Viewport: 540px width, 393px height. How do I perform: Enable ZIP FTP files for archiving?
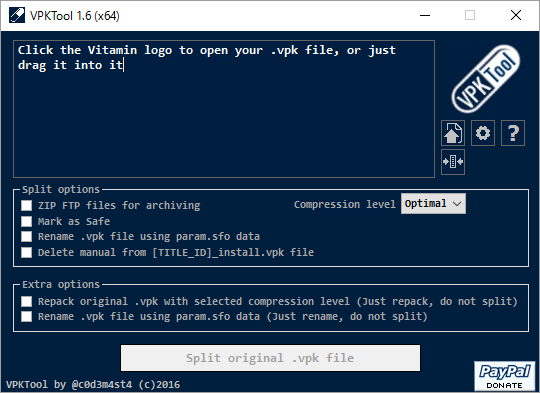pos(27,206)
